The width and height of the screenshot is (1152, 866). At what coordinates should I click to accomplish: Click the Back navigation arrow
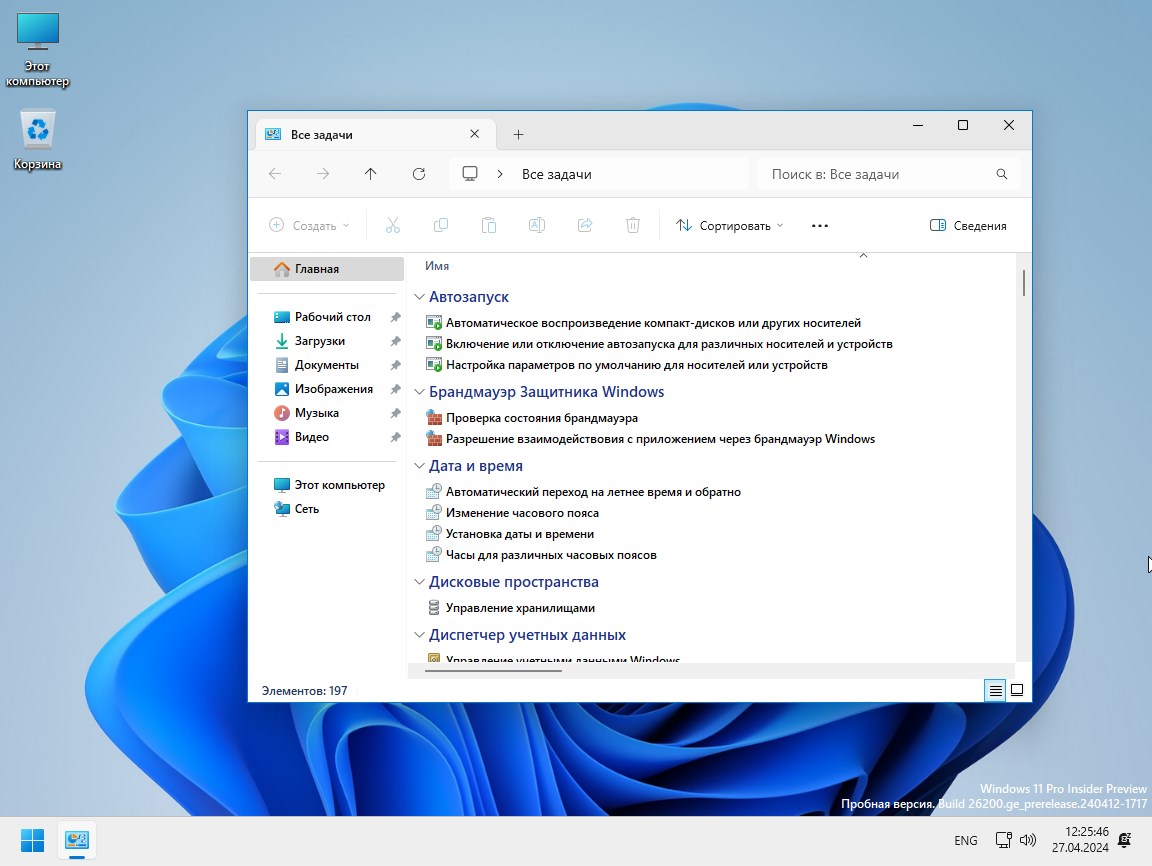click(275, 174)
